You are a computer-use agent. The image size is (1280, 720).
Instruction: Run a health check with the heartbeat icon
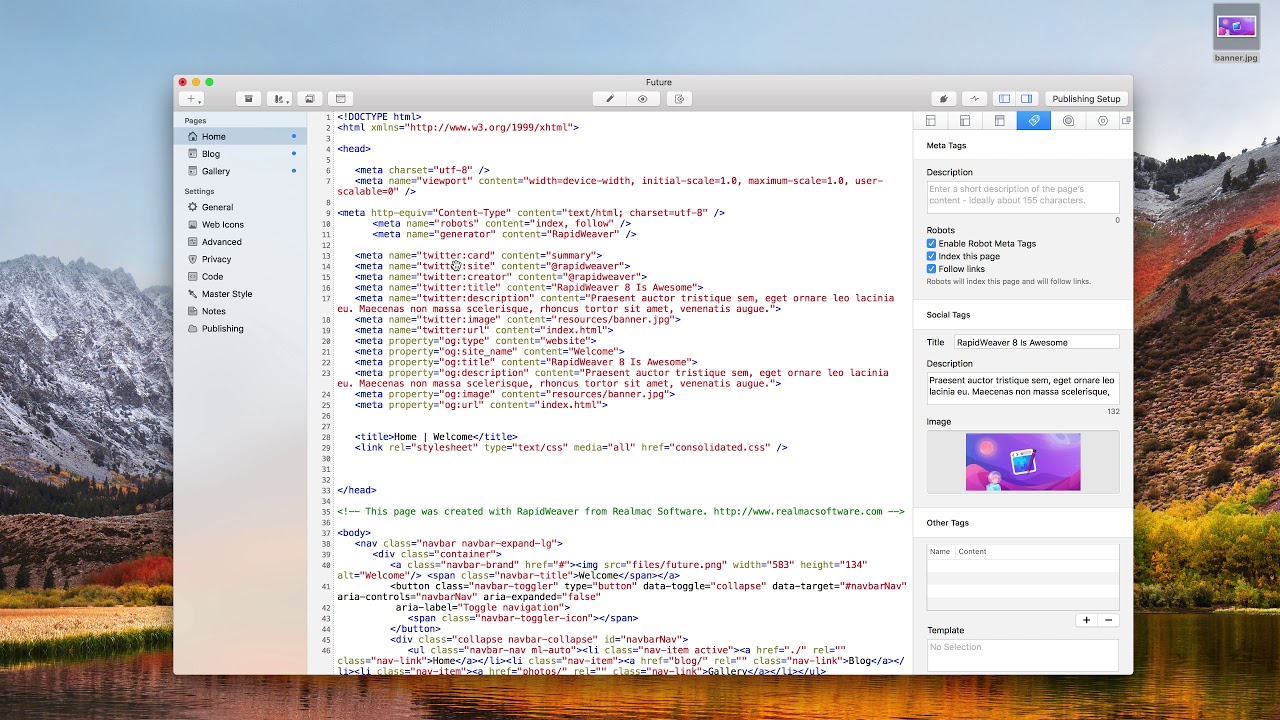point(975,98)
